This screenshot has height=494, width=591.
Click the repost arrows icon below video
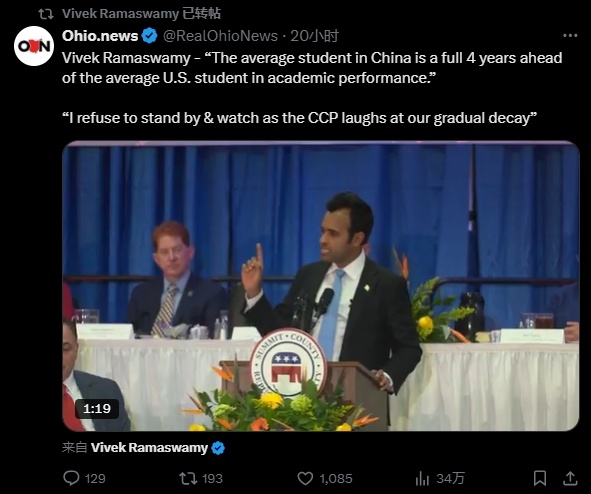pos(188,478)
